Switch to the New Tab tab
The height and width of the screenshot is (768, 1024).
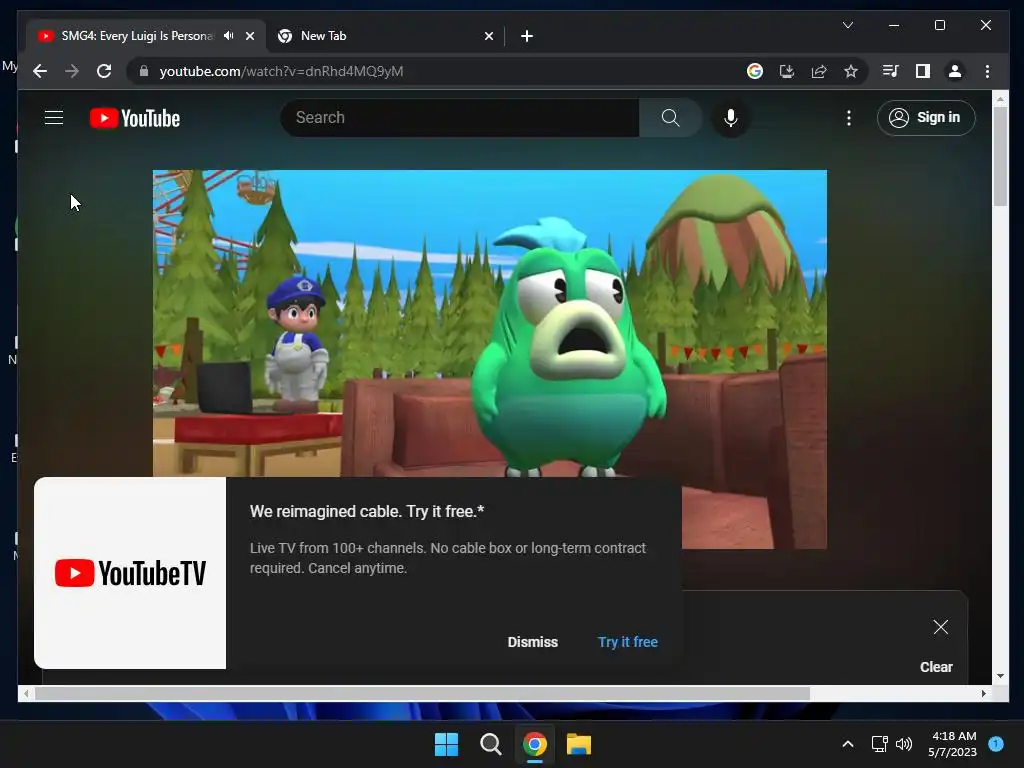click(x=385, y=36)
